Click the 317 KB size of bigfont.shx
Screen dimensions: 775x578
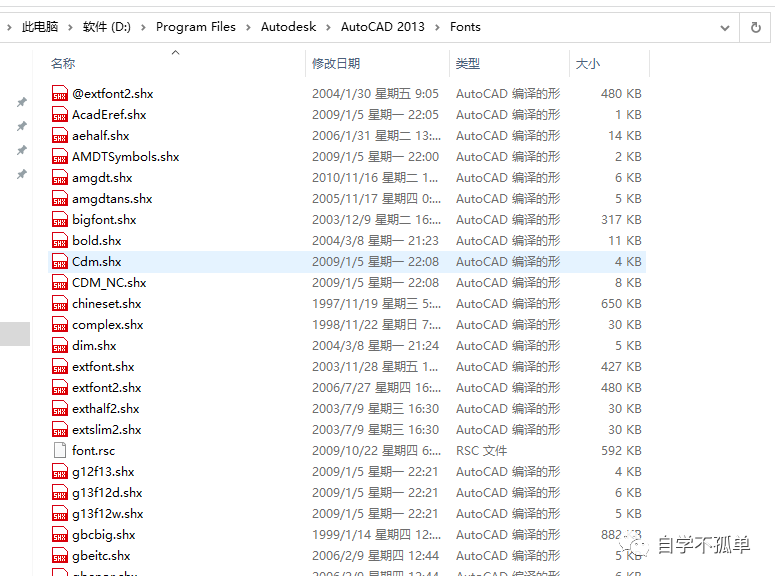pyautogui.click(x=621, y=220)
